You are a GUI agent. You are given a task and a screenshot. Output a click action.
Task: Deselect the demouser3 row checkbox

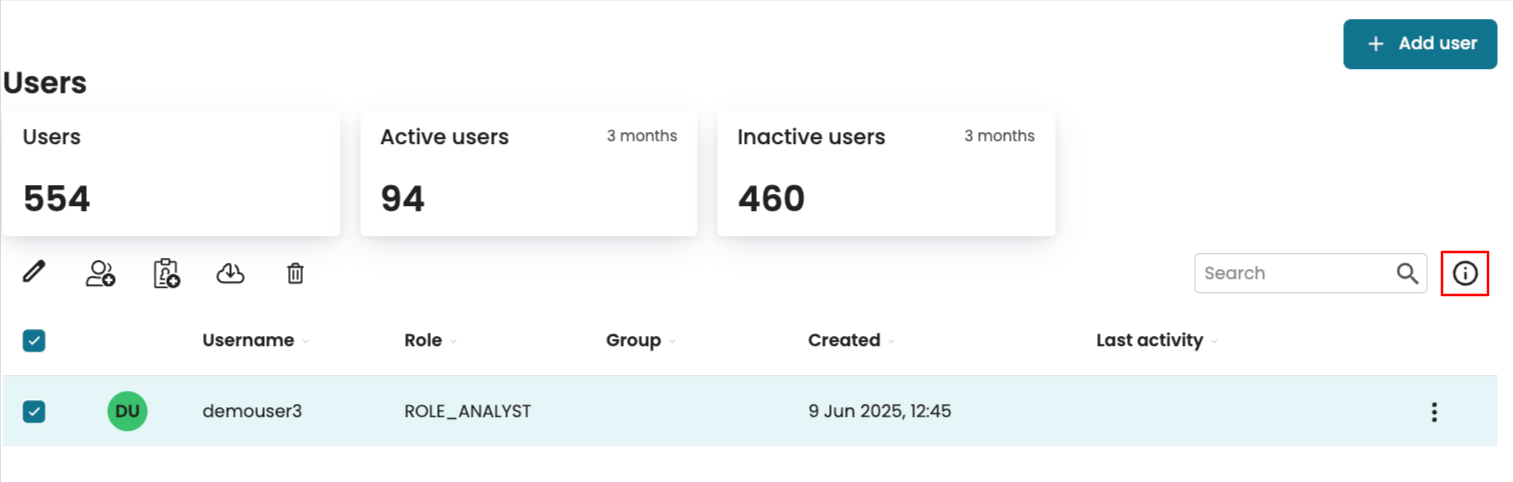pyautogui.click(x=34, y=411)
